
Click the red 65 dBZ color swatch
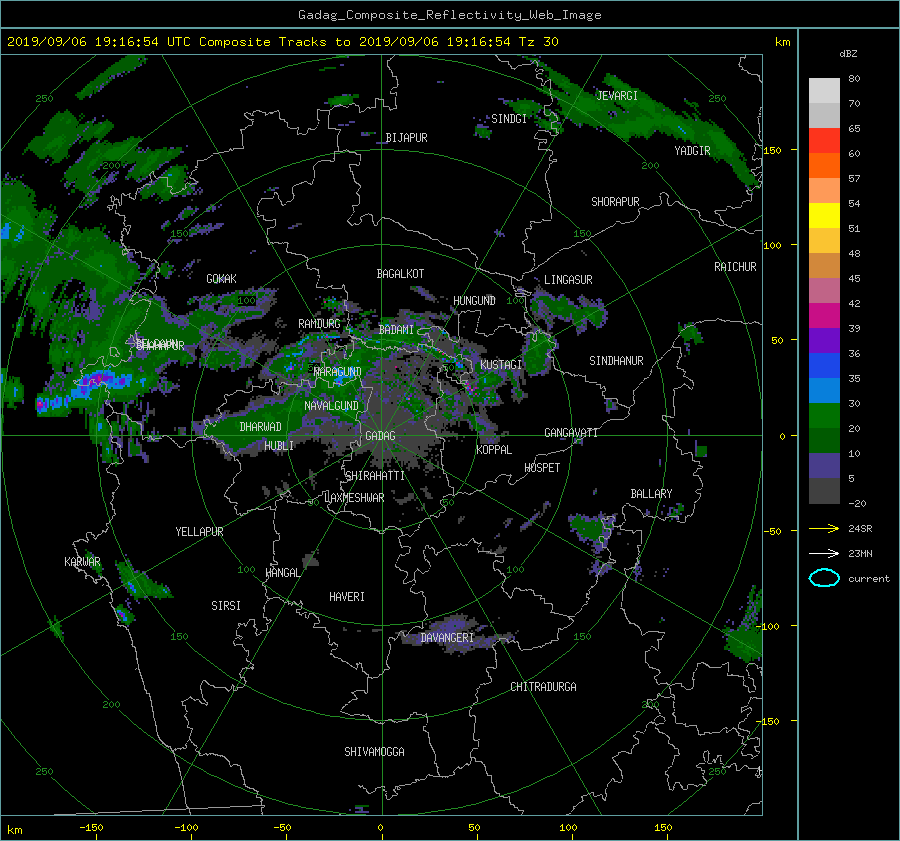tap(824, 140)
